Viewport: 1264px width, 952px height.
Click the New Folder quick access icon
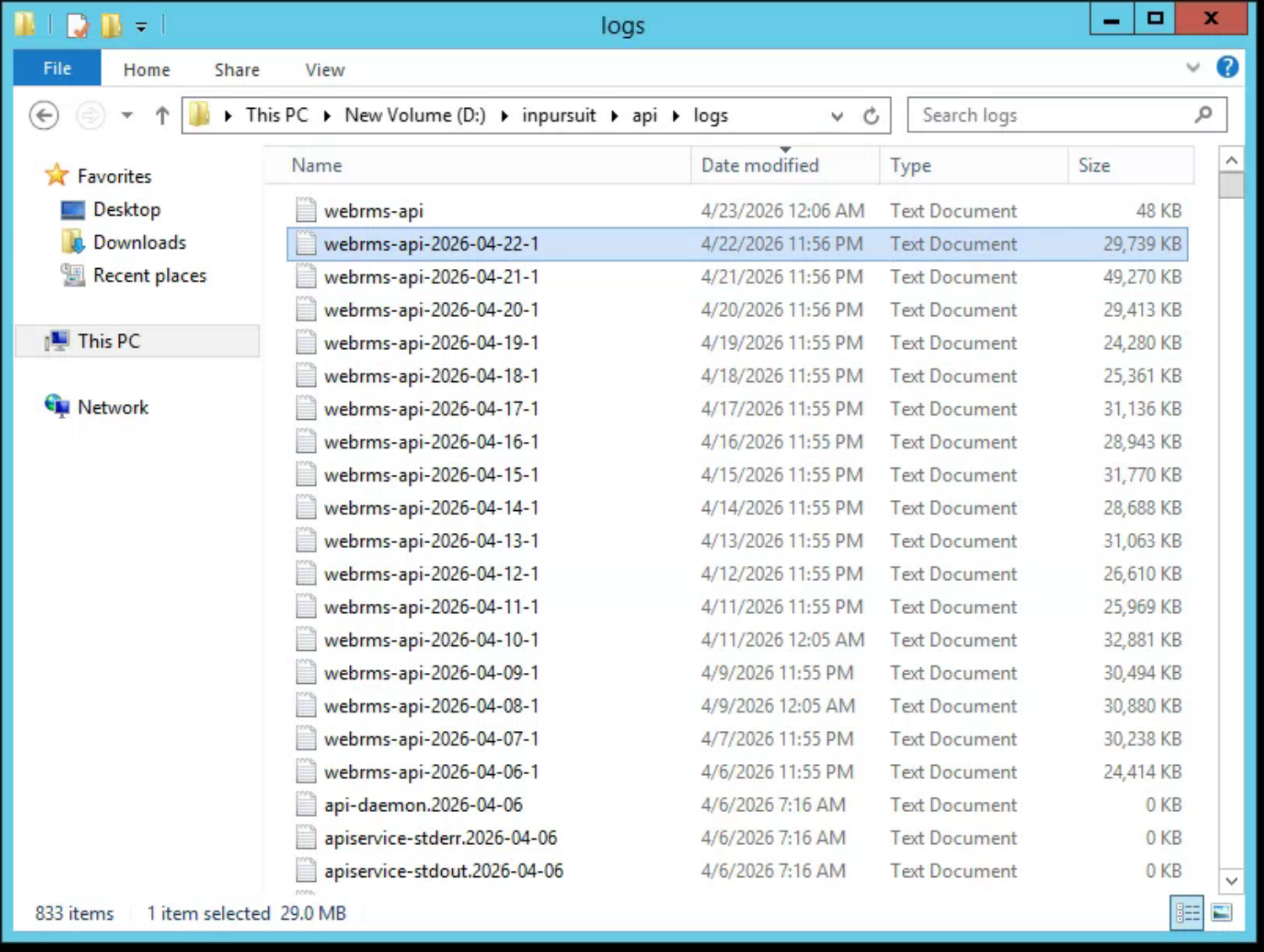click(x=111, y=25)
